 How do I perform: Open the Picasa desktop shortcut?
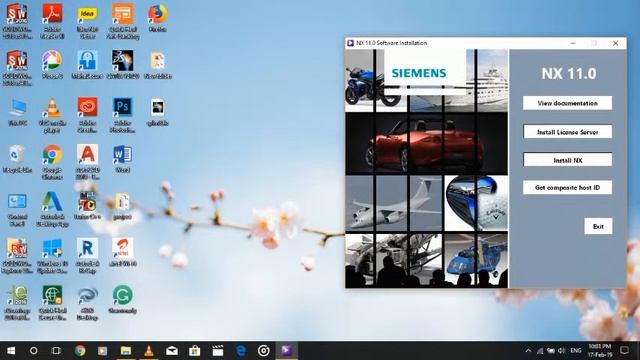click(52, 64)
